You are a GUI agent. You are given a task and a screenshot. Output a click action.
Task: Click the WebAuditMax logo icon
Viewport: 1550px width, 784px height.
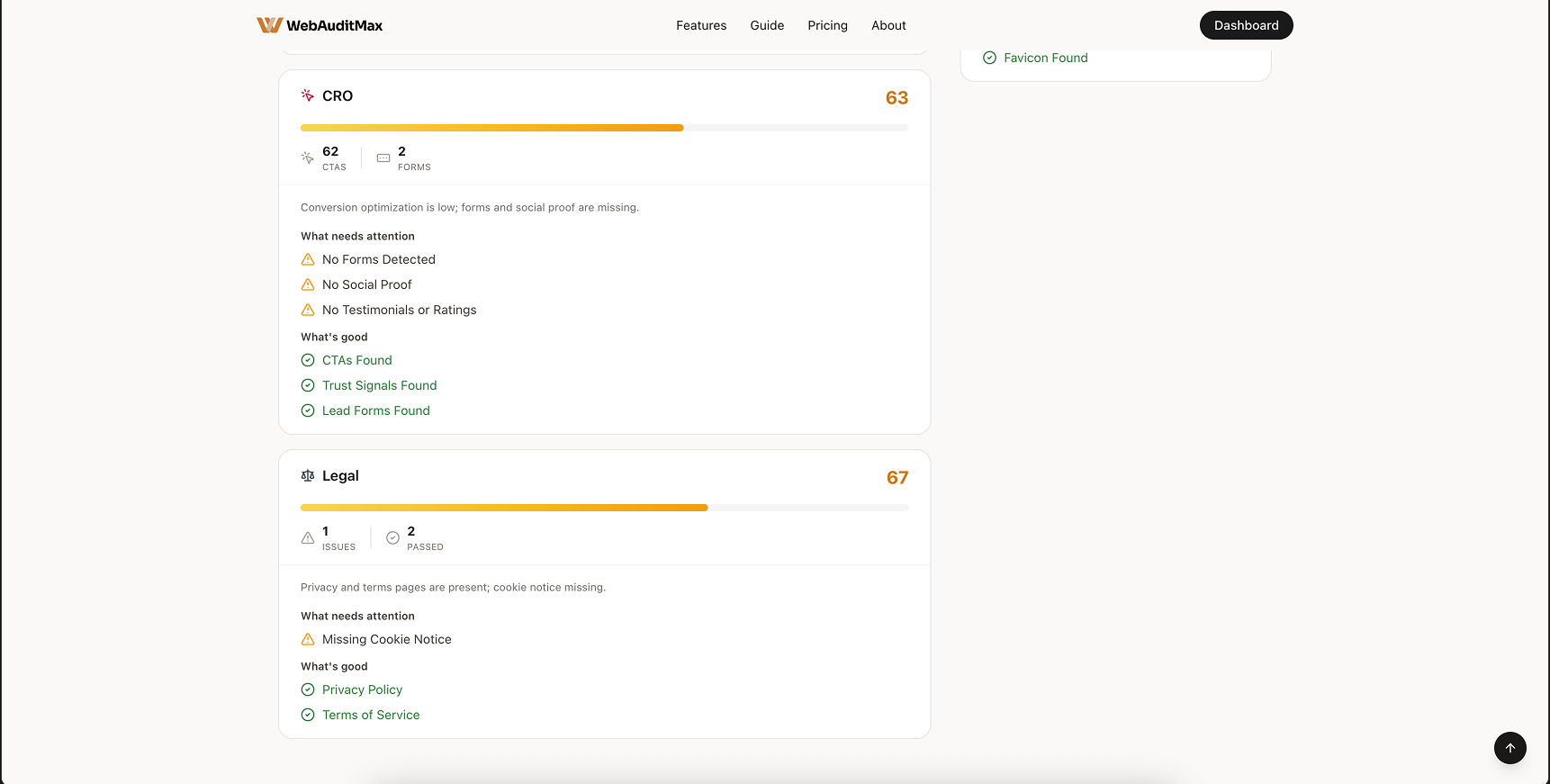point(269,25)
